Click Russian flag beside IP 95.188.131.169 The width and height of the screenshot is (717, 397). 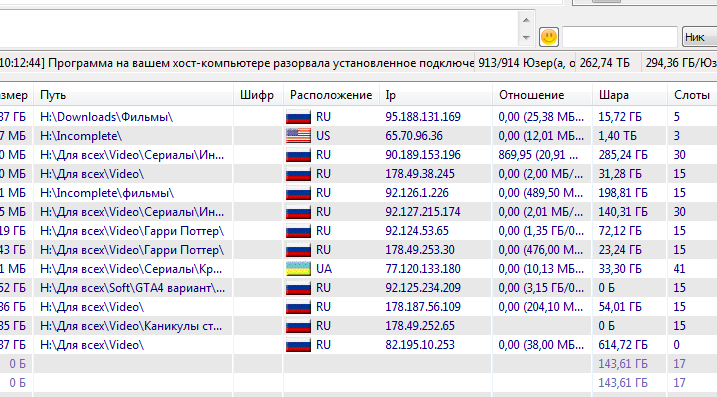tap(298, 117)
